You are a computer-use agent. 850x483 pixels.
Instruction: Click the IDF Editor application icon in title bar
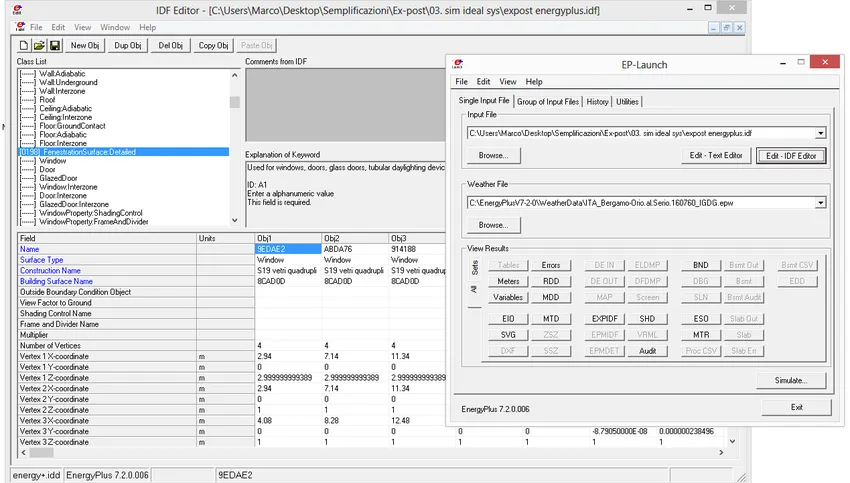pyautogui.click(x=17, y=10)
